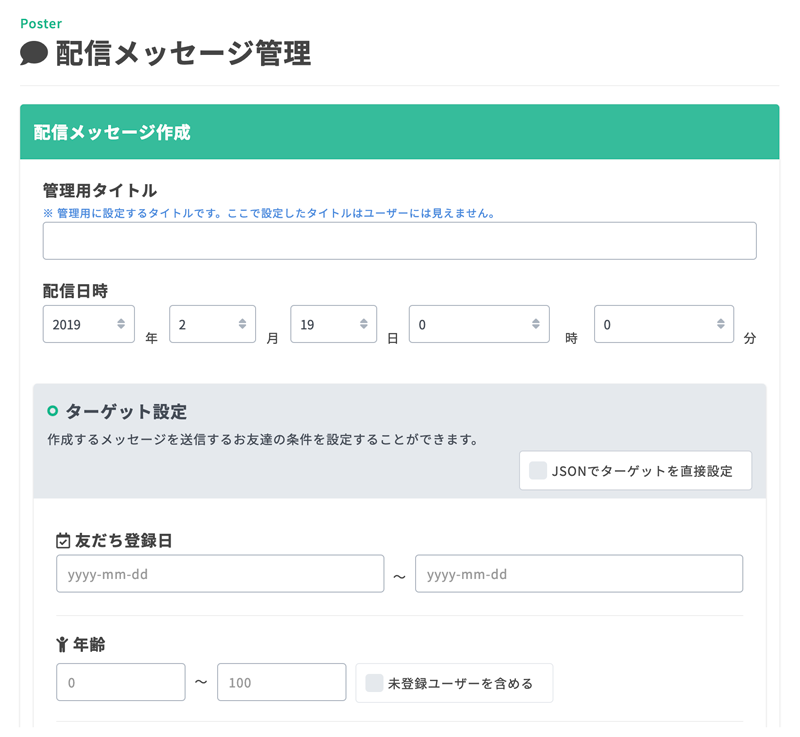This screenshot has height=737, width=800.
Task: Open the day dropdown showing 19
Action: (334, 324)
